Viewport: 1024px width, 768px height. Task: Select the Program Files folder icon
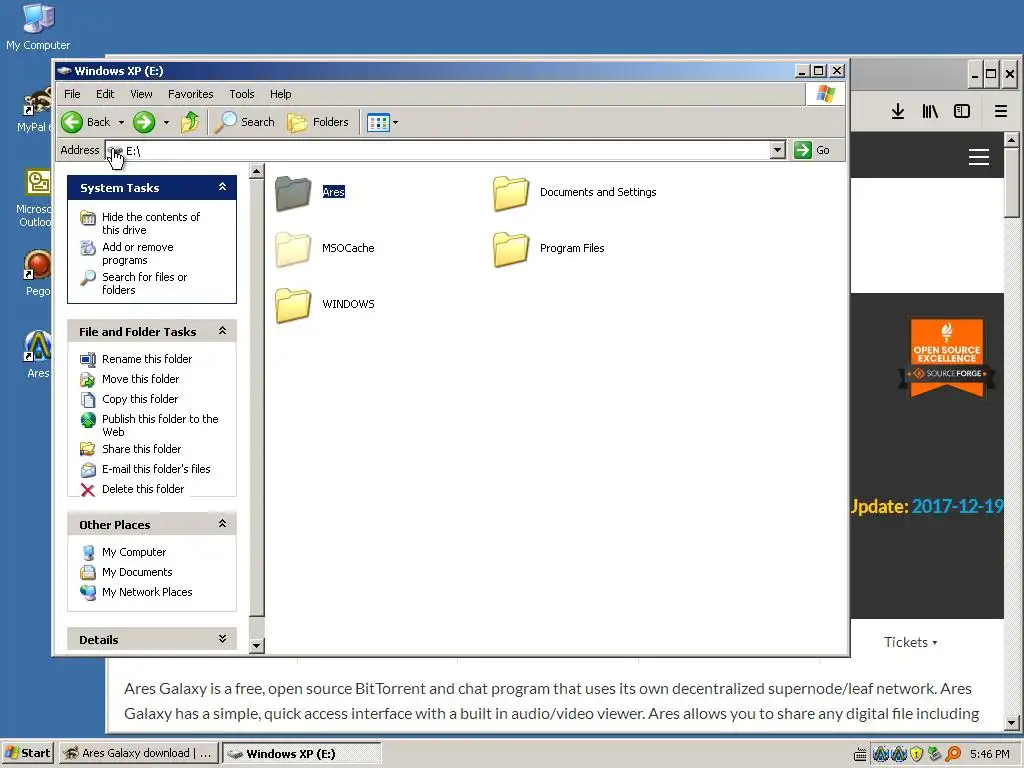[x=511, y=249]
